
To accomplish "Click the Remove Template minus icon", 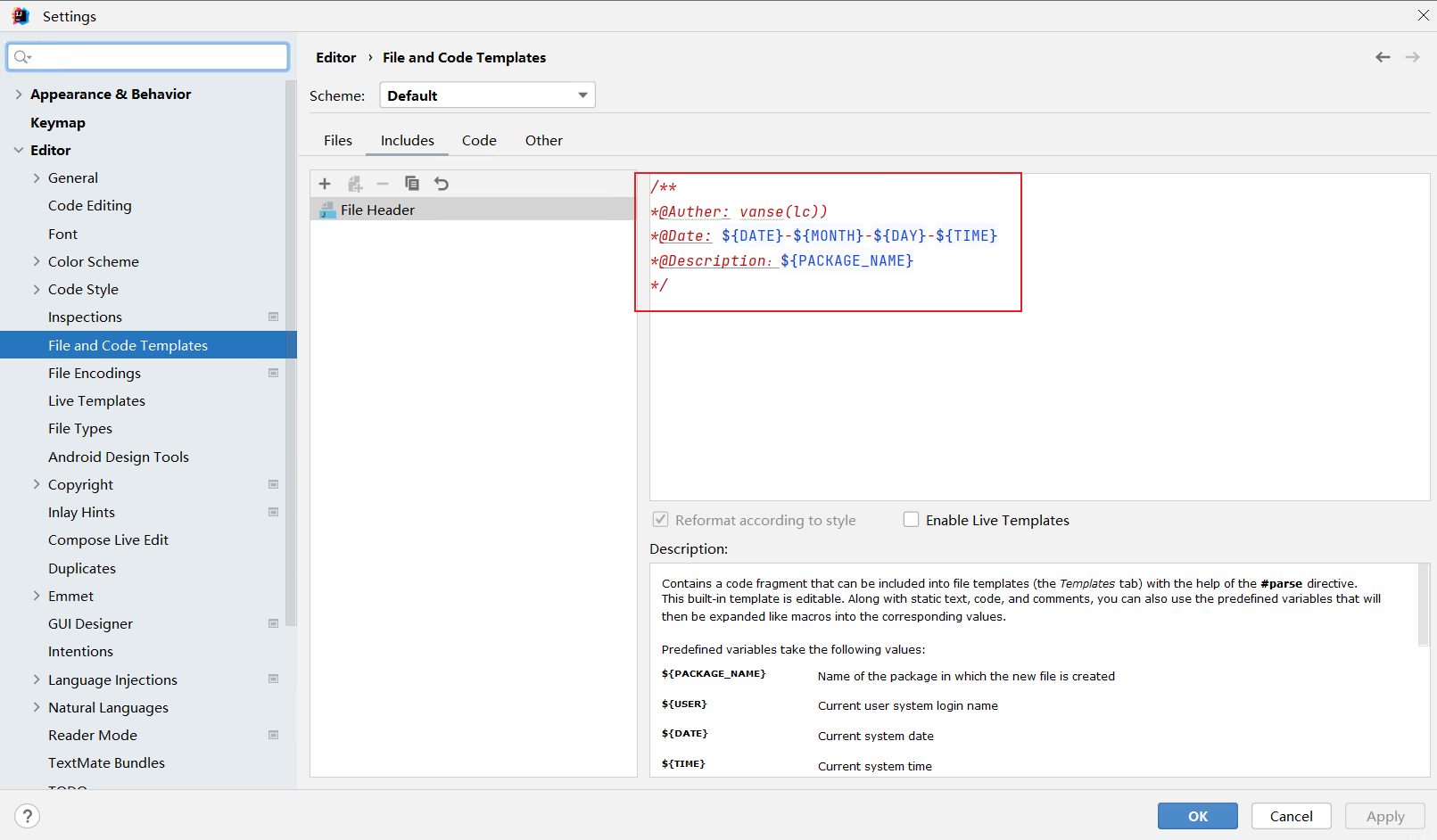I will [x=383, y=184].
